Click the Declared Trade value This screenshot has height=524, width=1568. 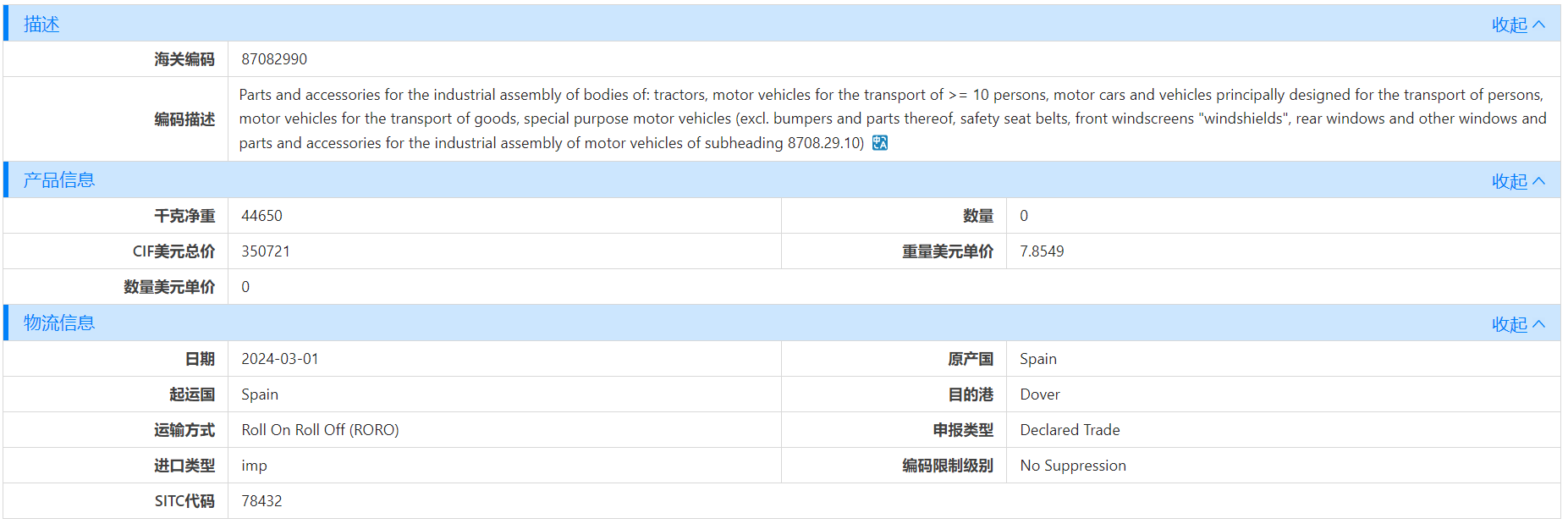click(x=1070, y=430)
